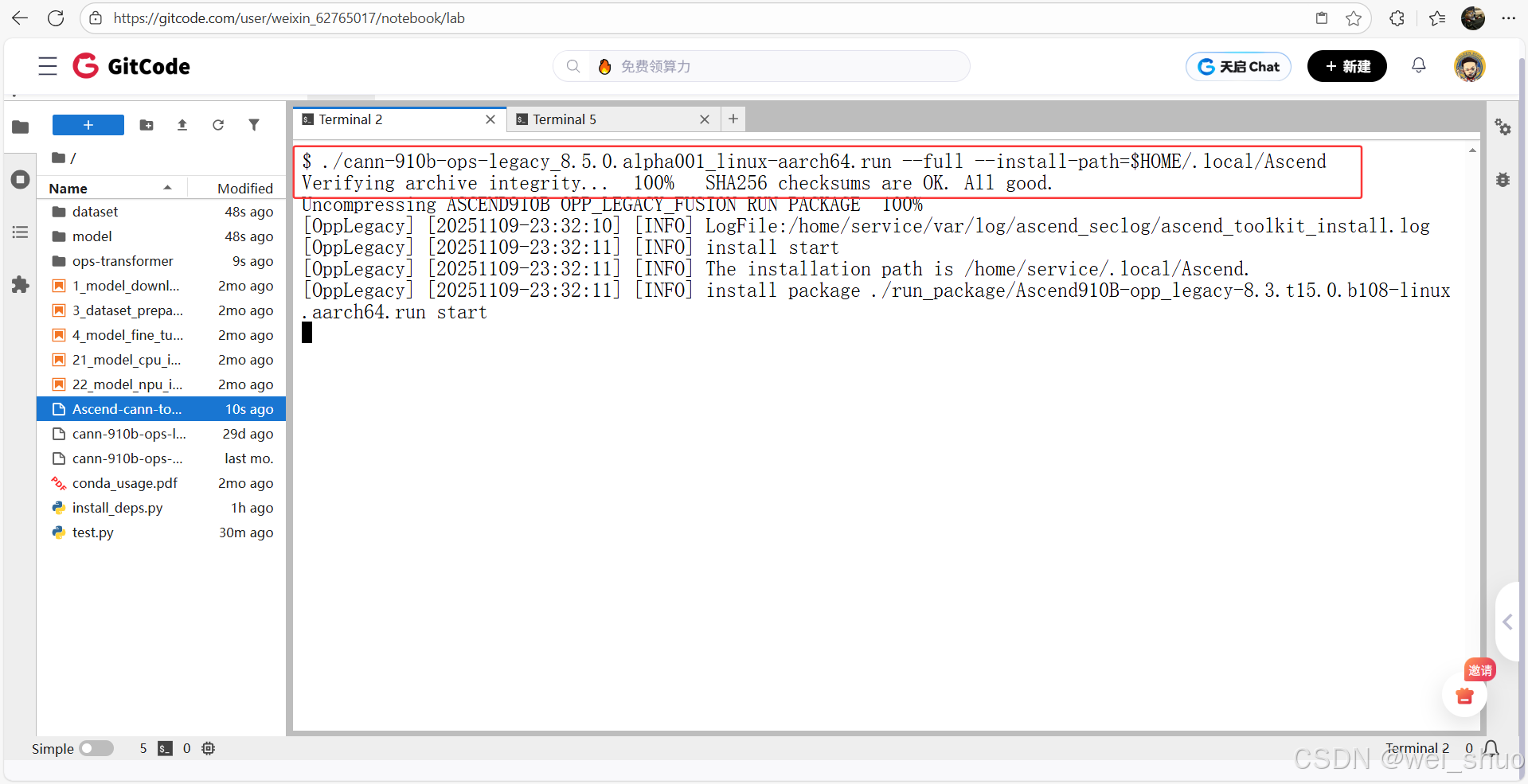Sort files by Name column header
Image resolution: width=1528 pixels, height=784 pixels.
coord(111,189)
